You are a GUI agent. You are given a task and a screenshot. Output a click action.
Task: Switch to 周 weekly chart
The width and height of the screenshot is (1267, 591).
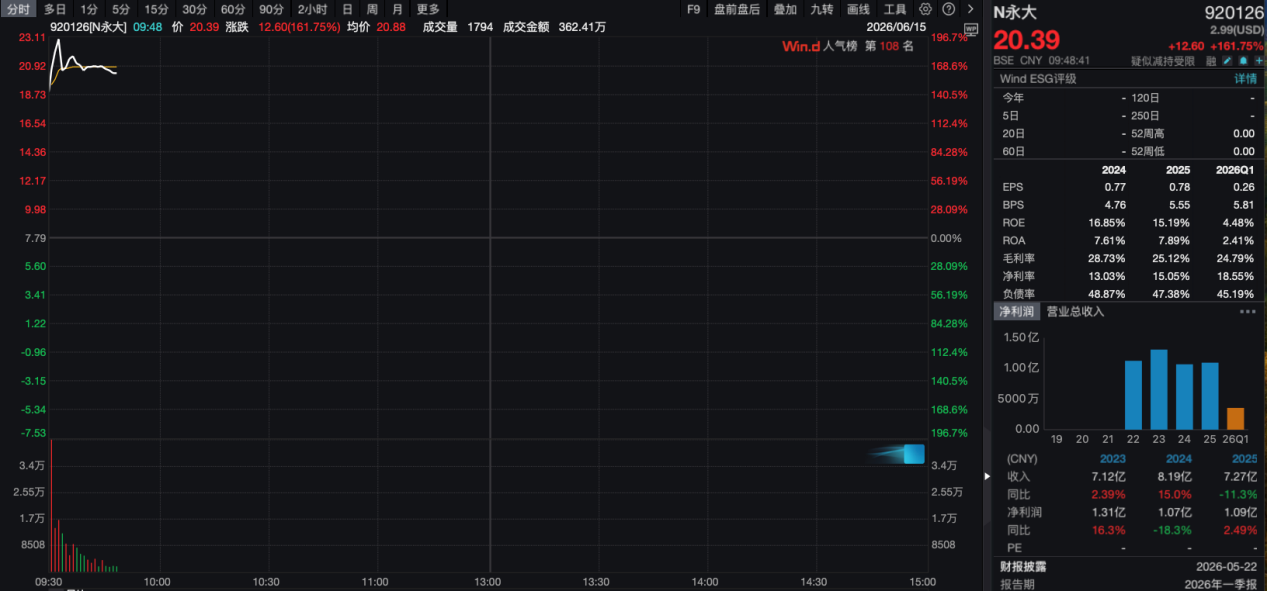pyautogui.click(x=372, y=9)
